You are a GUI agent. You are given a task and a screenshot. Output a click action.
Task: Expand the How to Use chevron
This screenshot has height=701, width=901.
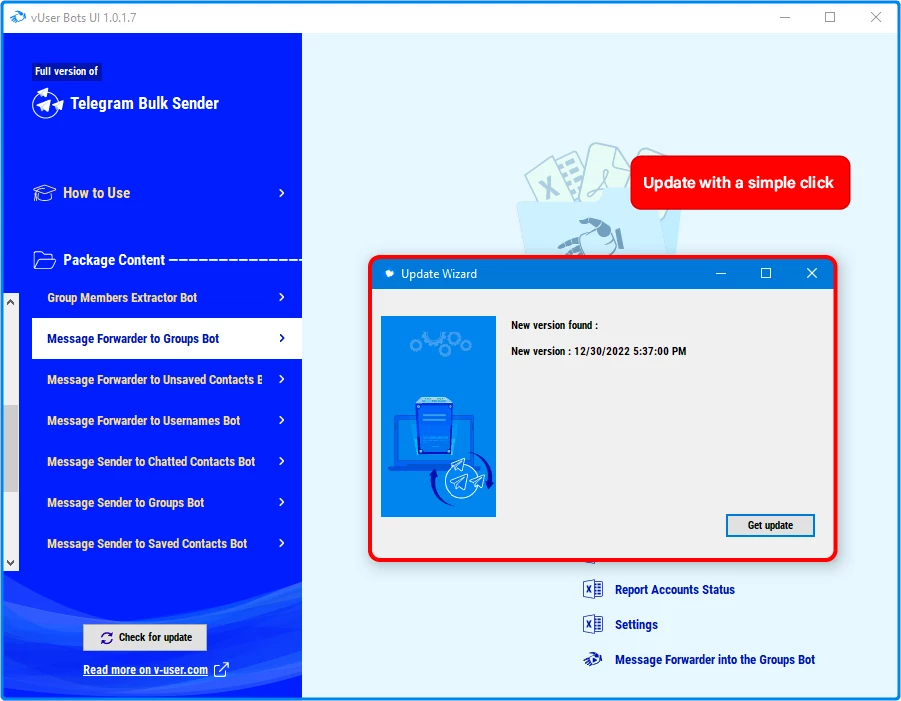click(x=282, y=193)
